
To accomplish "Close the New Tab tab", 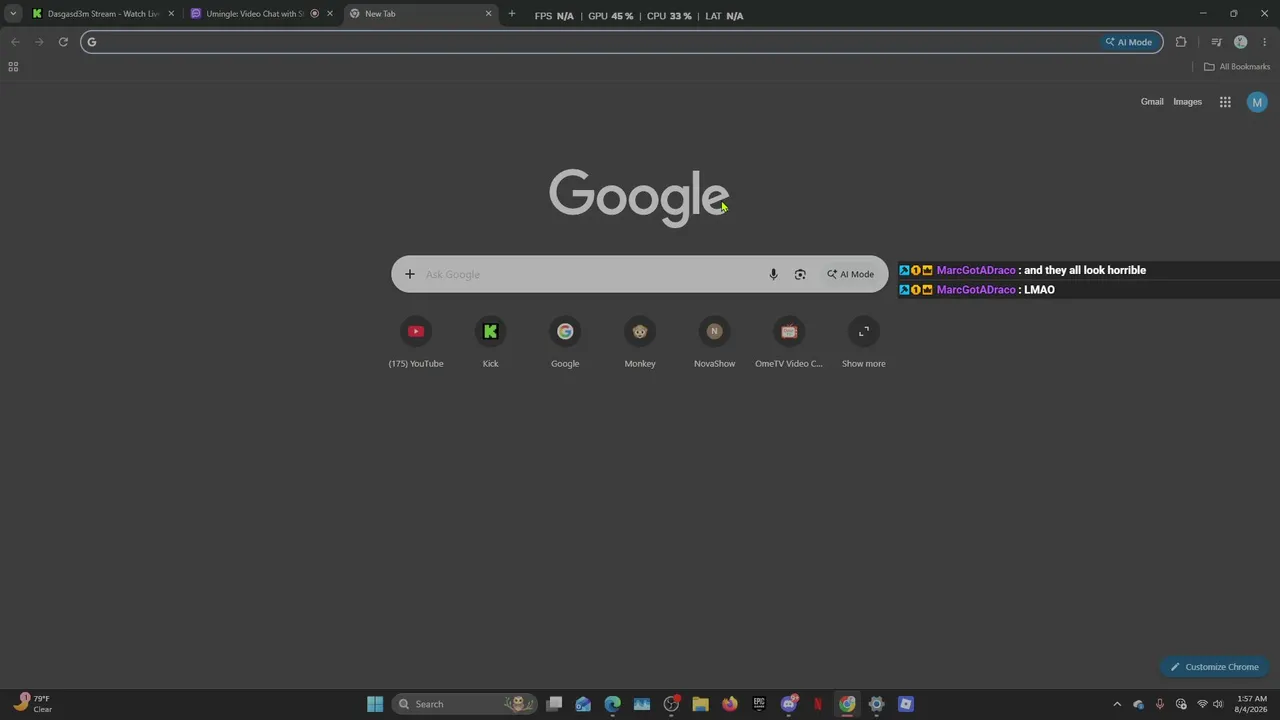I will point(489,14).
